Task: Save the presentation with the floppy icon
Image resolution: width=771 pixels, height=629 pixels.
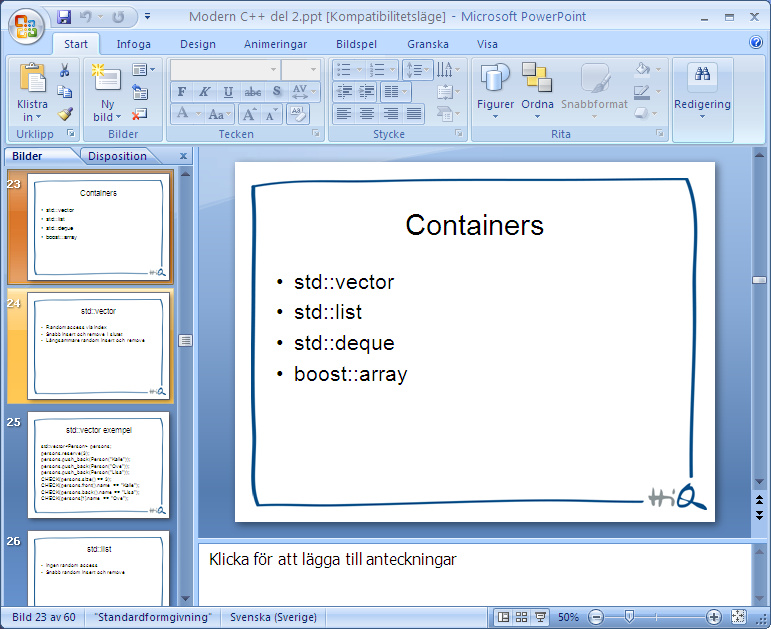Action: 64,17
